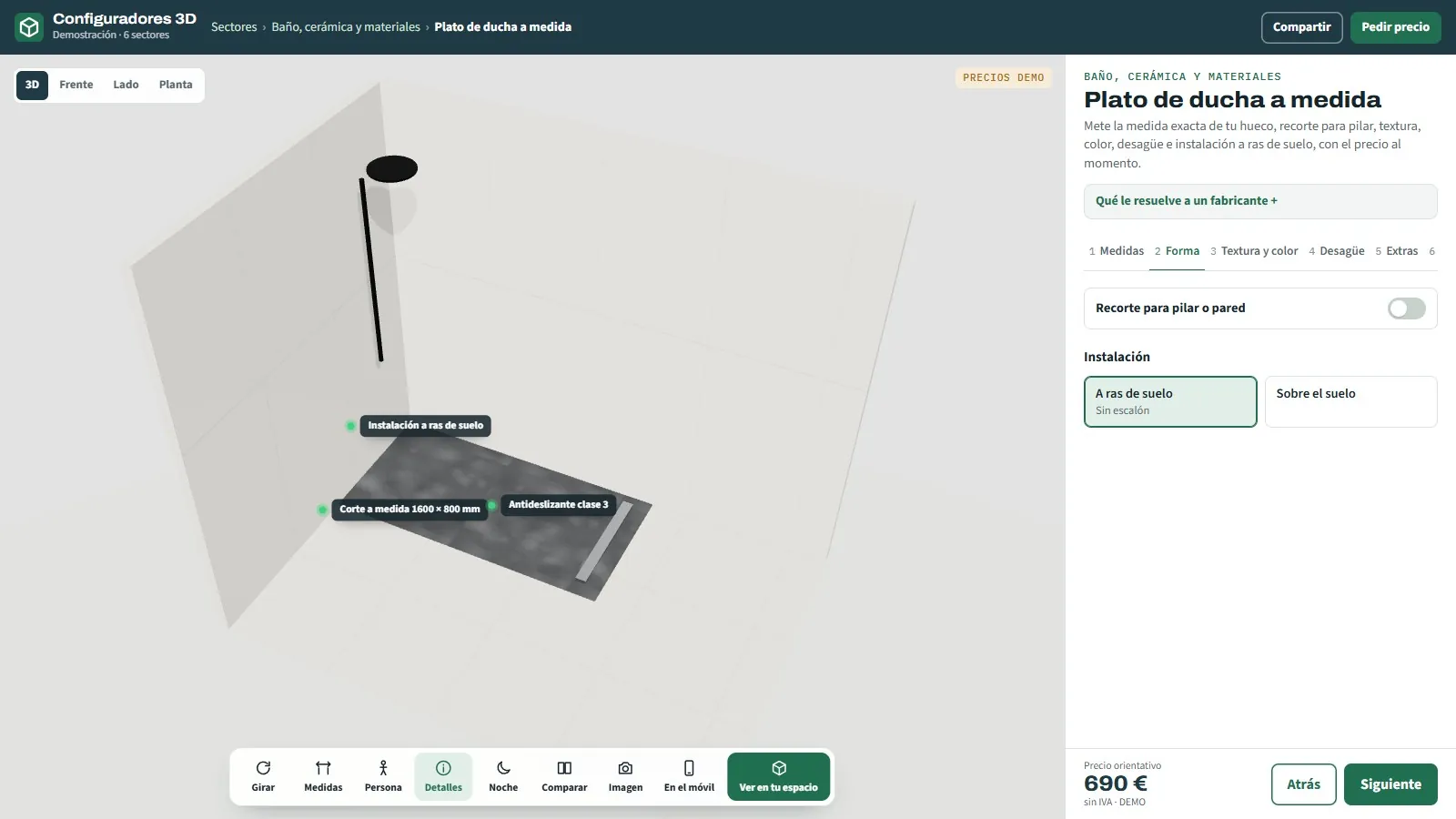Viewport: 1456px width, 819px height.
Task: Capture a picture with Imagen
Action: 625,776
